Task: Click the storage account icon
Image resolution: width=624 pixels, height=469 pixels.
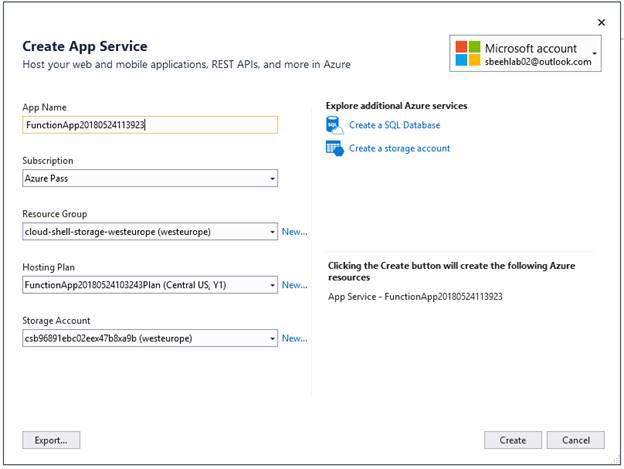Action: 334,148
